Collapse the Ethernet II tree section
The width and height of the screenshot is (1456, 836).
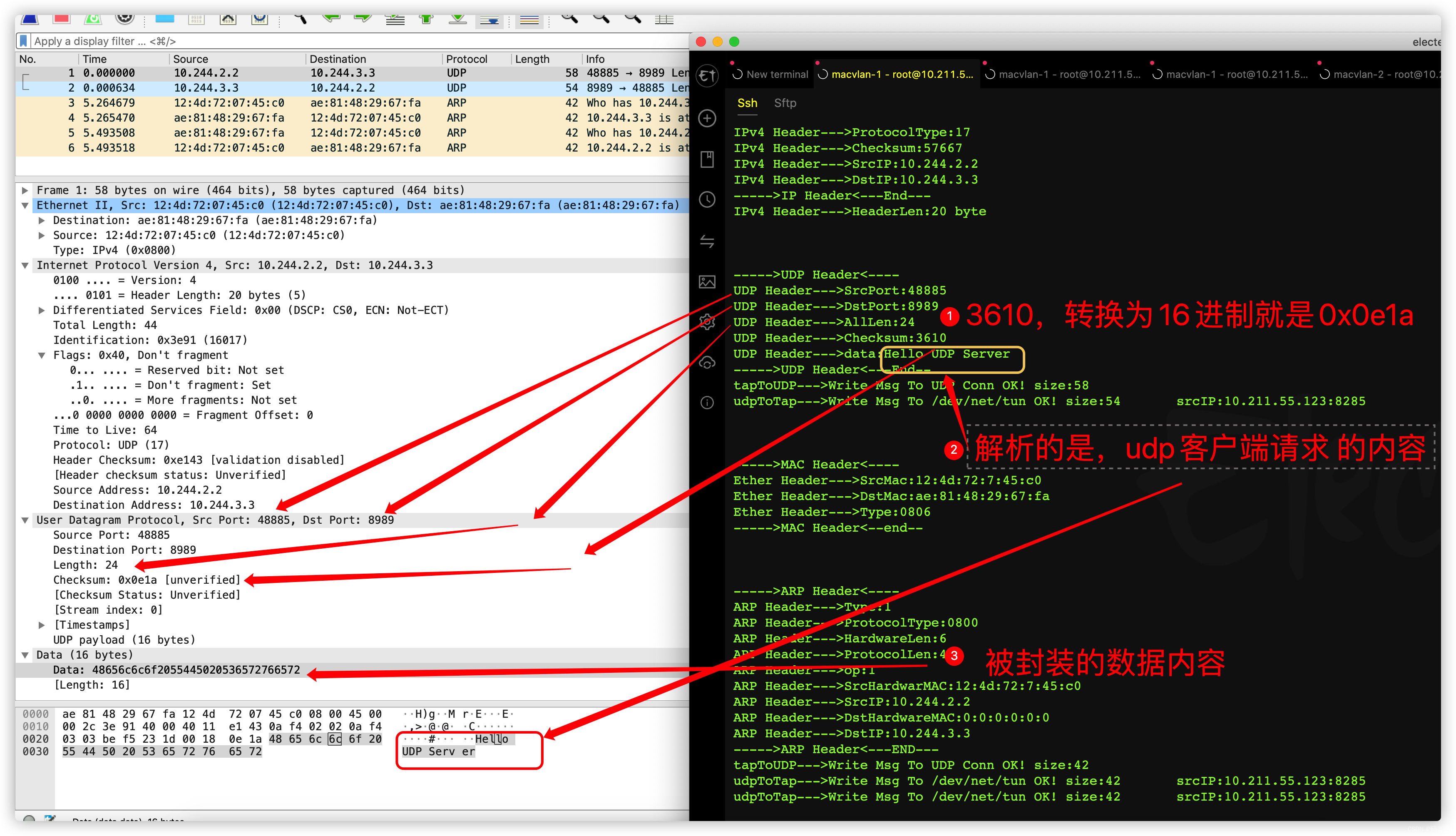25,206
